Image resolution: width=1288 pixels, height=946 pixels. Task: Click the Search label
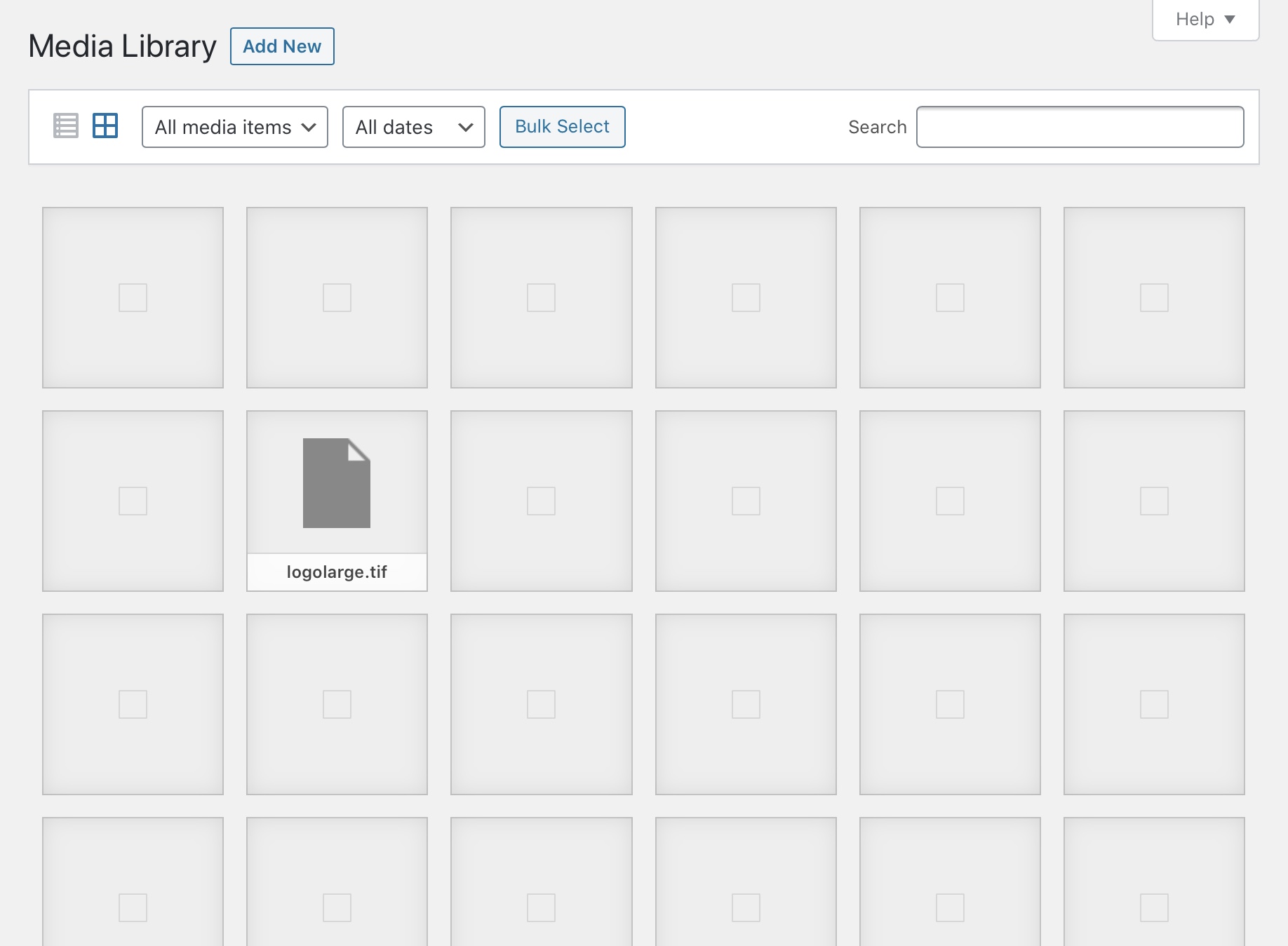[877, 127]
